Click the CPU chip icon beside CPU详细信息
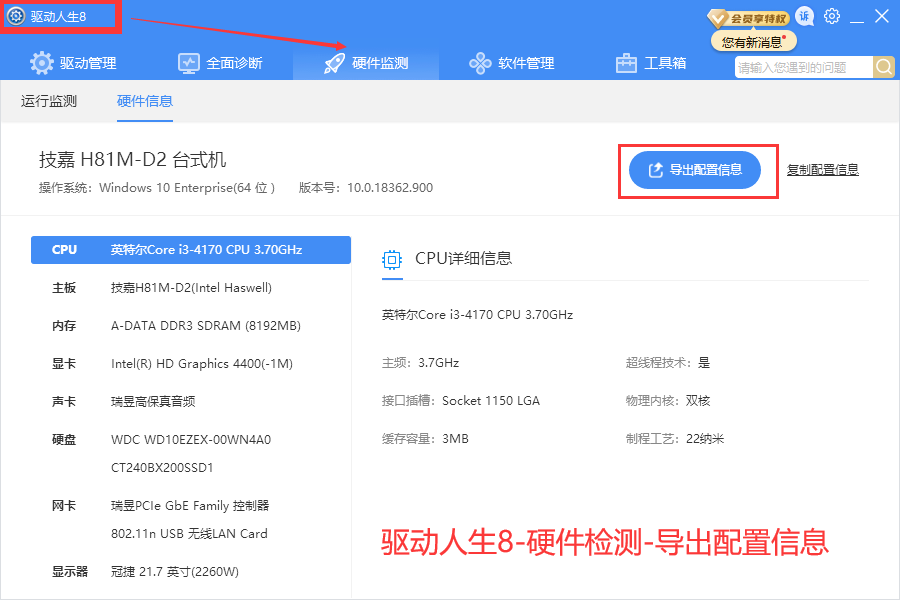900x600 pixels. 392,260
